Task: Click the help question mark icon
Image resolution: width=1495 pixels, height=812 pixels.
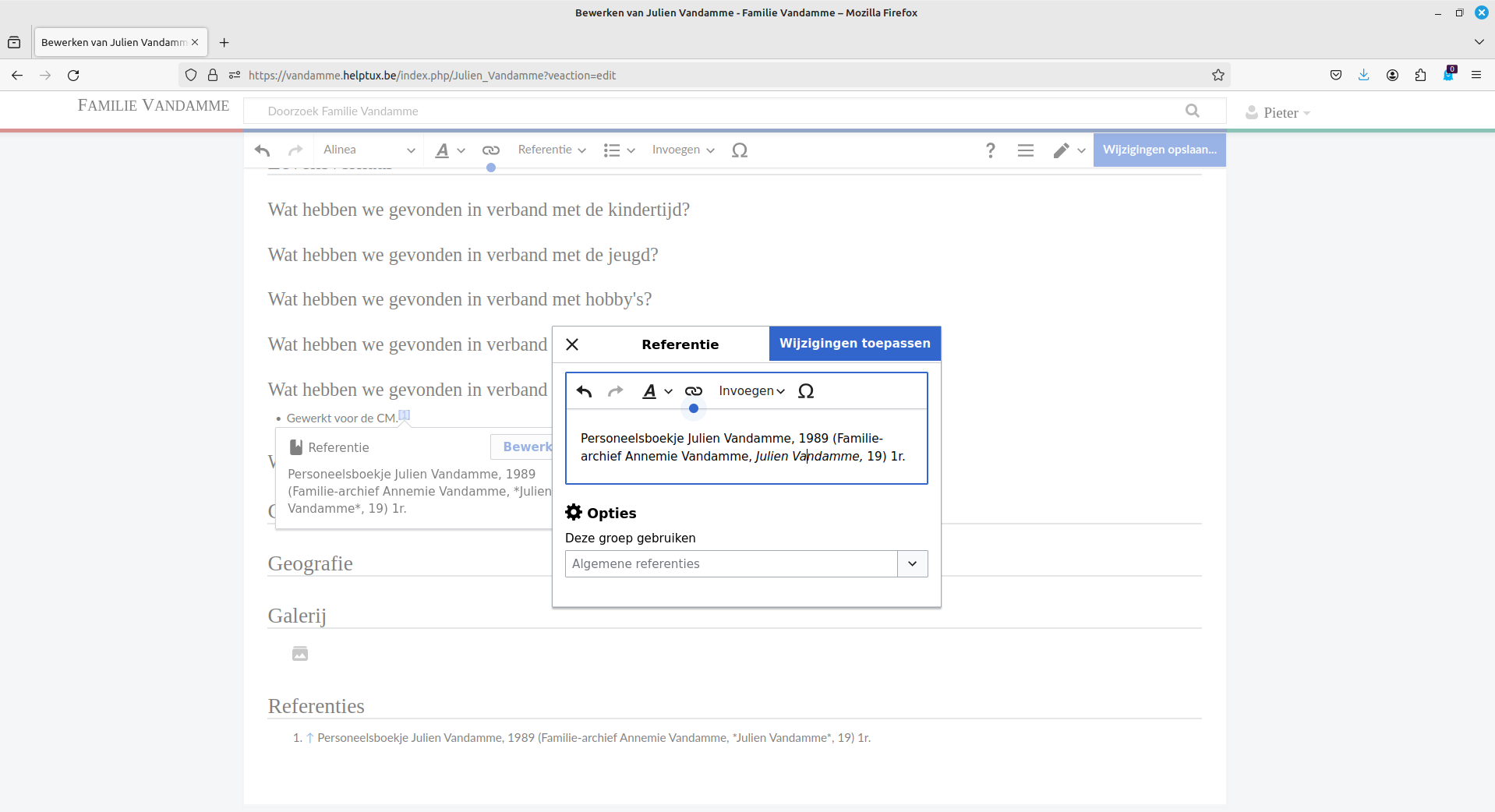Action: click(x=990, y=150)
